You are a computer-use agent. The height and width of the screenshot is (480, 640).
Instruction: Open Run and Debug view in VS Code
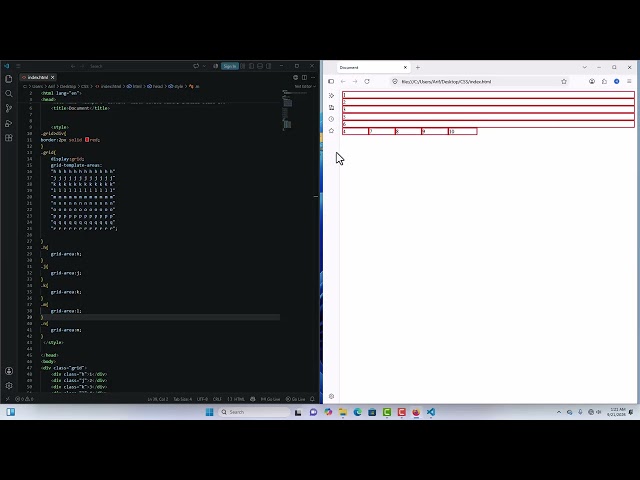(9, 123)
